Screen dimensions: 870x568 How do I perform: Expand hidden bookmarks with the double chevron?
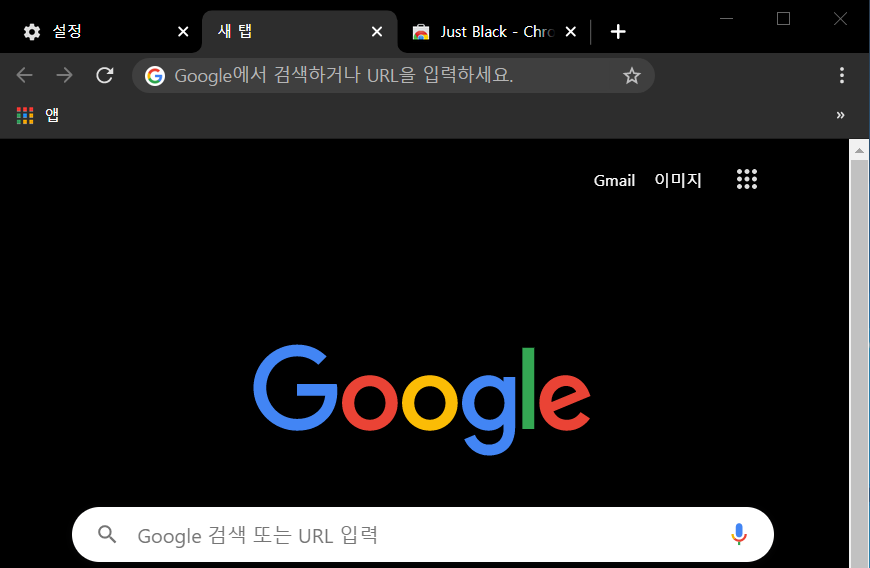(840, 115)
